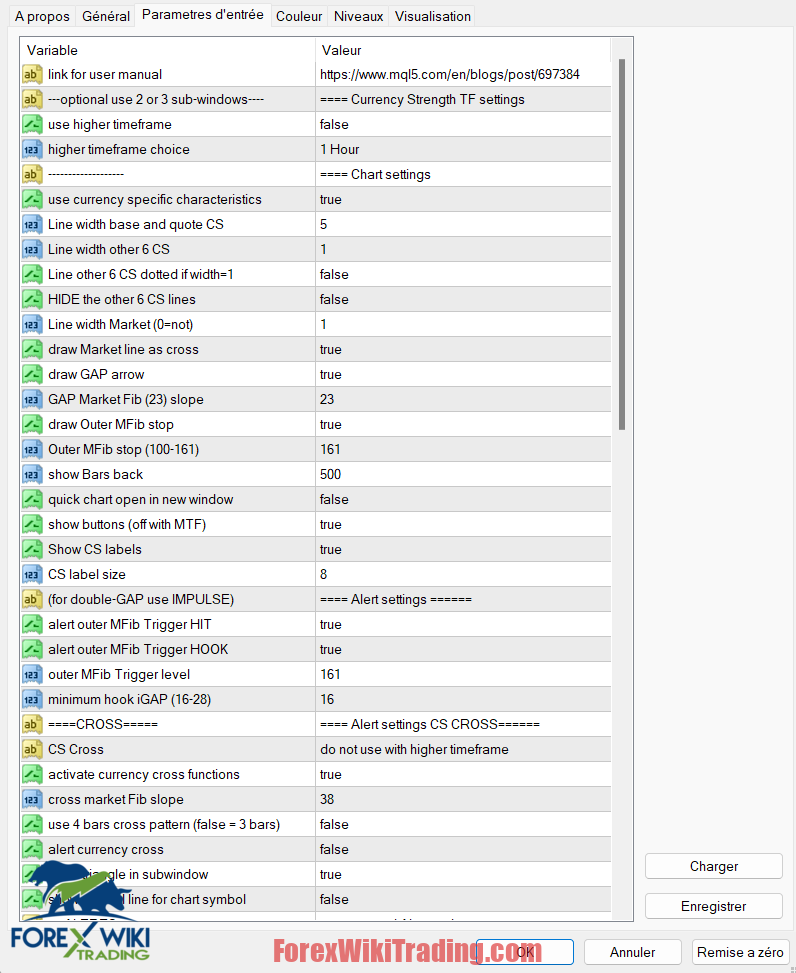
Task: Switch to the 'A propos' tab
Action: (42, 16)
